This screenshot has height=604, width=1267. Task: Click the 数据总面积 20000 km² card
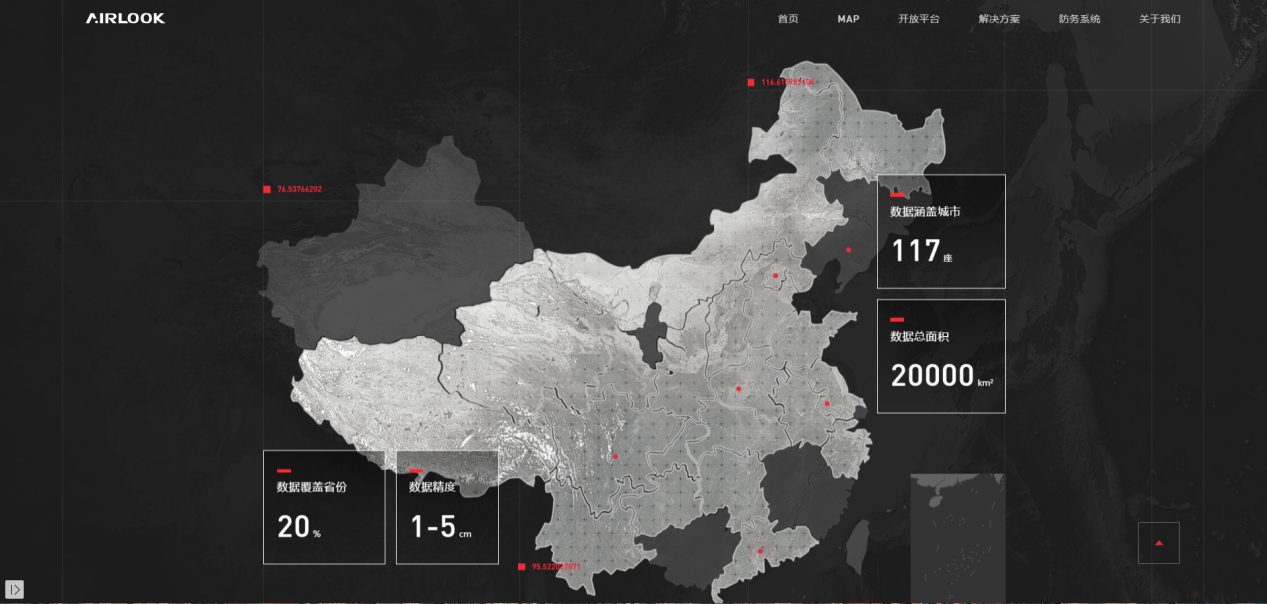941,356
